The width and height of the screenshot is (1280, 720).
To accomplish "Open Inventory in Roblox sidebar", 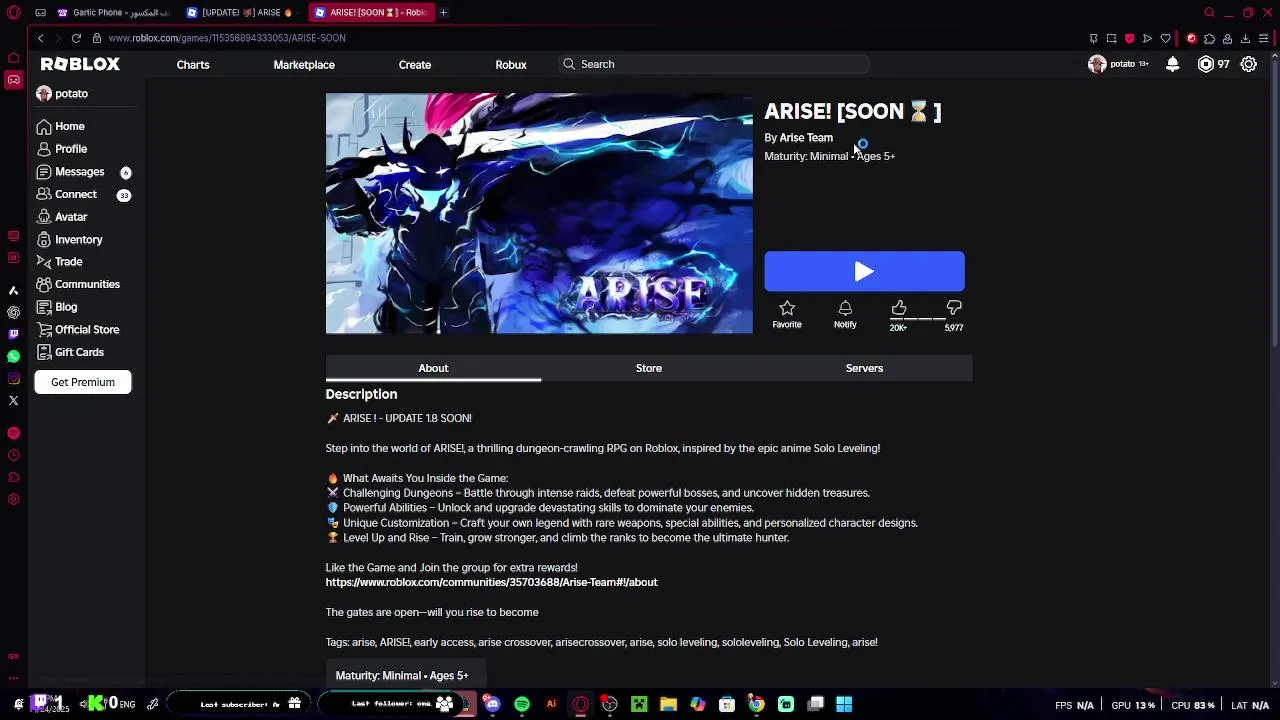I will (69, 240).
